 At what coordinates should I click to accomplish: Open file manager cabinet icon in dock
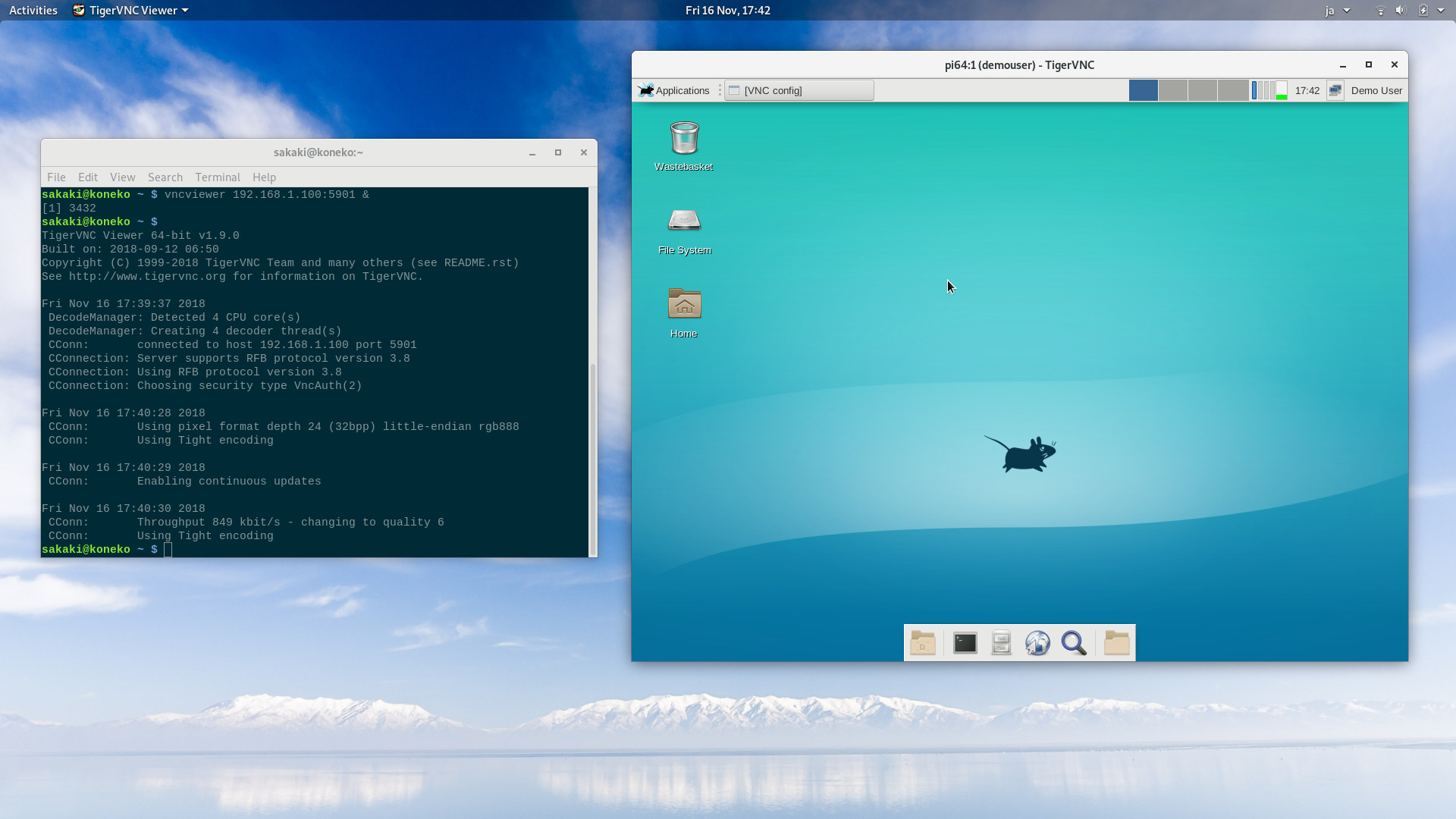pyautogui.click(x=1001, y=643)
